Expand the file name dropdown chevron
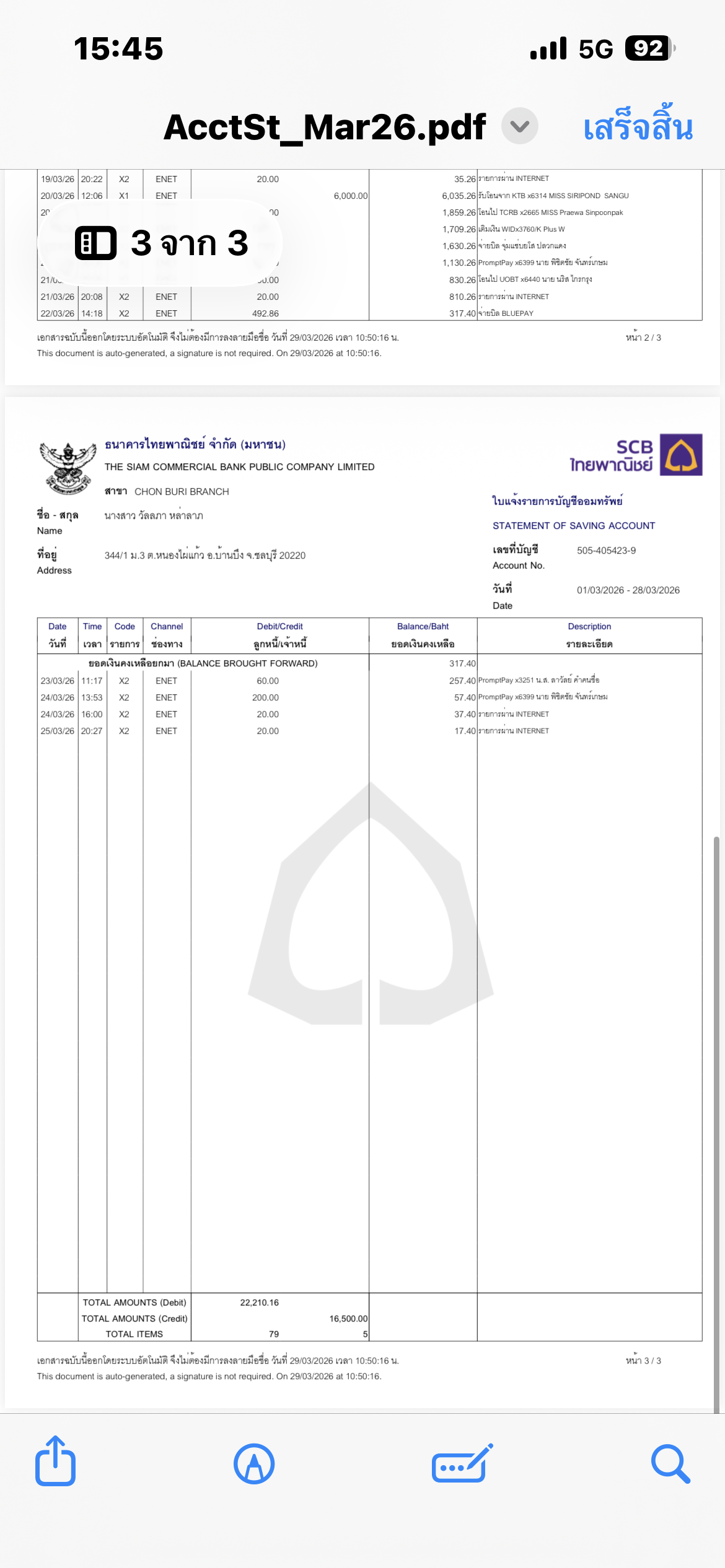Screen dimensions: 725x1568 (x=519, y=126)
